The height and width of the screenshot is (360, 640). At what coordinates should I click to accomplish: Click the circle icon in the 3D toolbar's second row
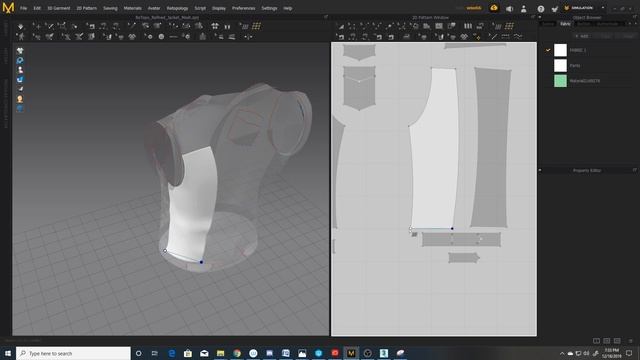click(x=161, y=37)
